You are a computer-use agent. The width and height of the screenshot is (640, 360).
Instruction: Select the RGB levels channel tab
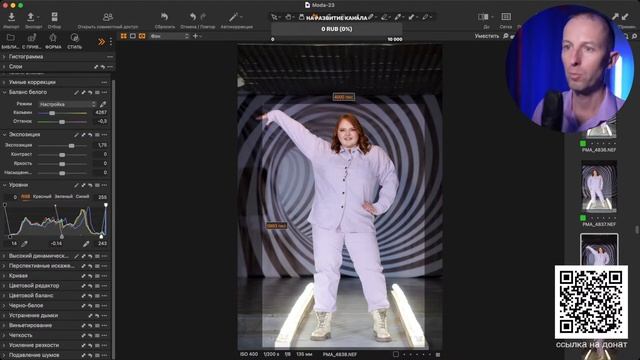(x=25, y=197)
